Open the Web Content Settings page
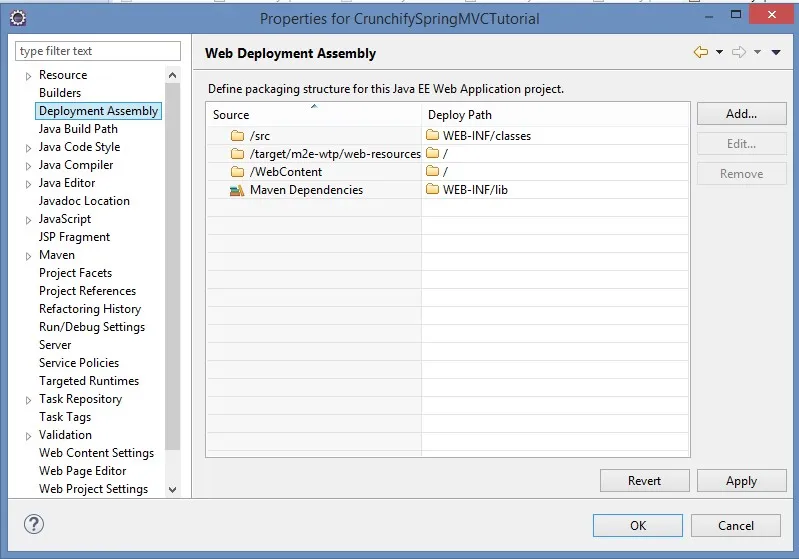This screenshot has height=559, width=799. 96,453
